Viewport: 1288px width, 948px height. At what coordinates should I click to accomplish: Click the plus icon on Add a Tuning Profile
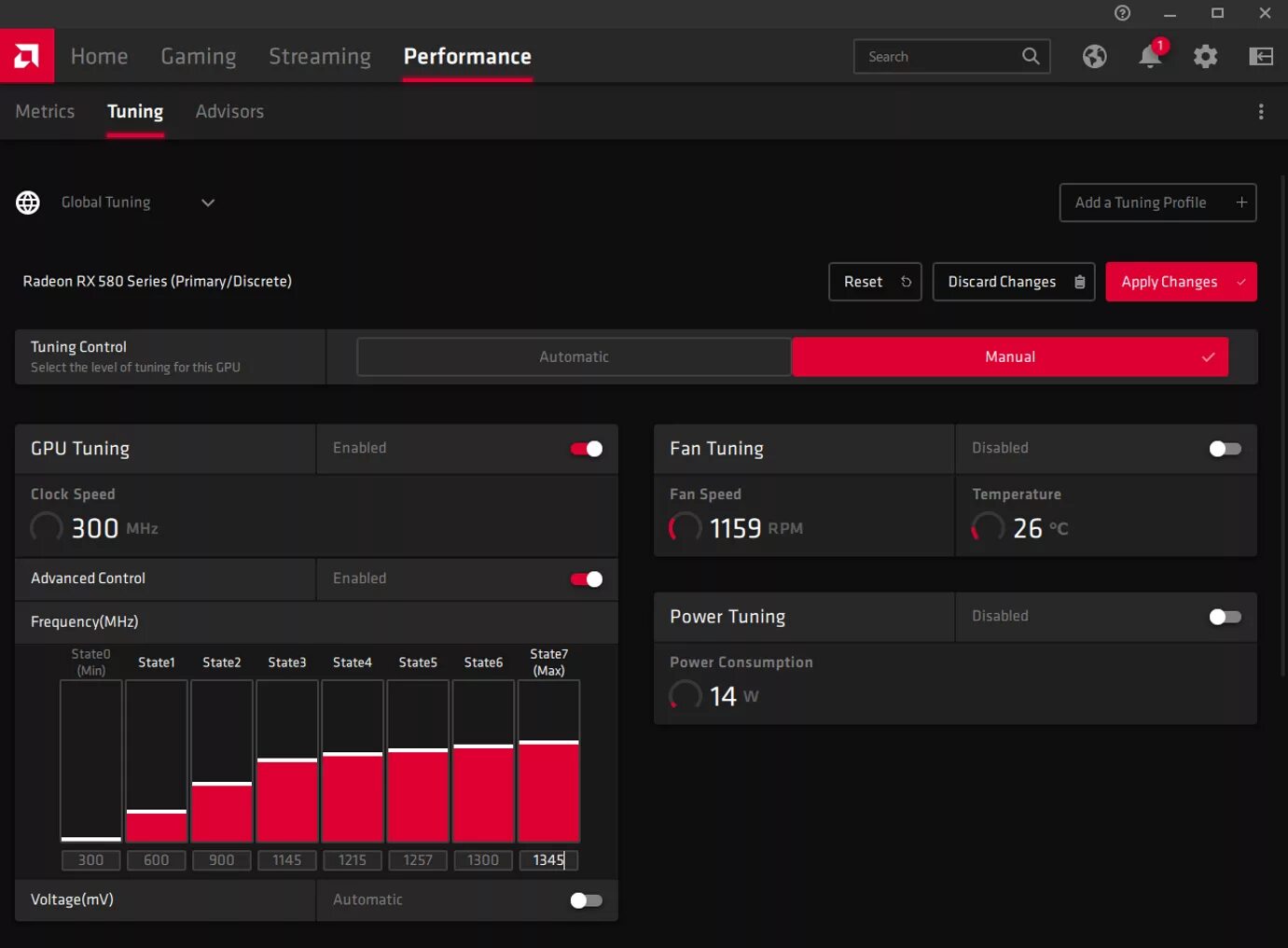[1241, 202]
